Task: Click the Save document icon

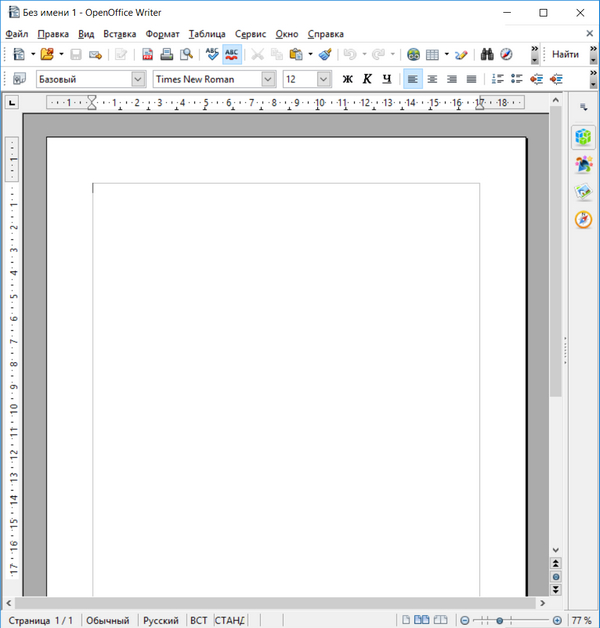Action: (x=76, y=54)
